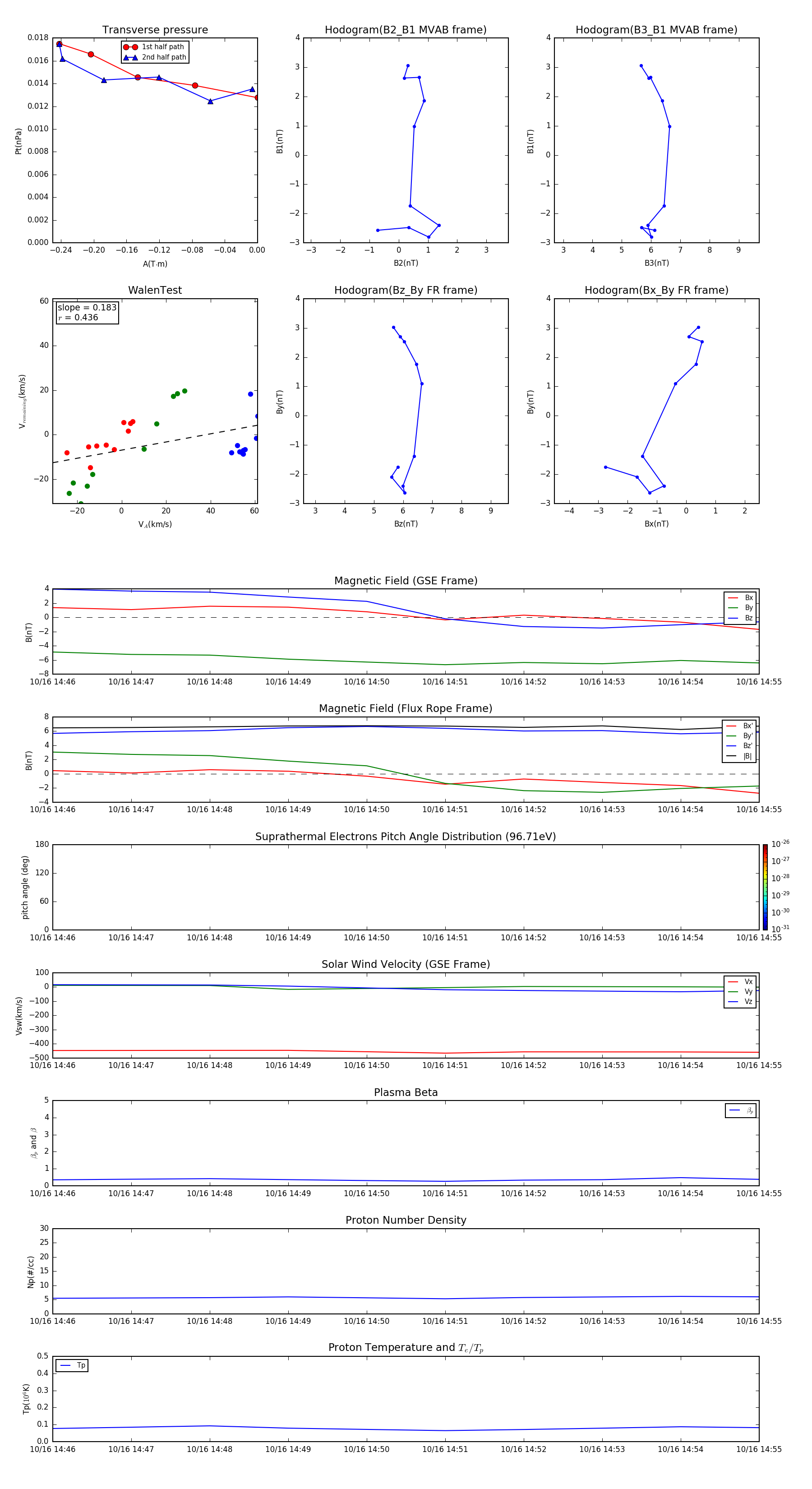Click the "Plasma Beta" plot title

(x=406, y=1093)
